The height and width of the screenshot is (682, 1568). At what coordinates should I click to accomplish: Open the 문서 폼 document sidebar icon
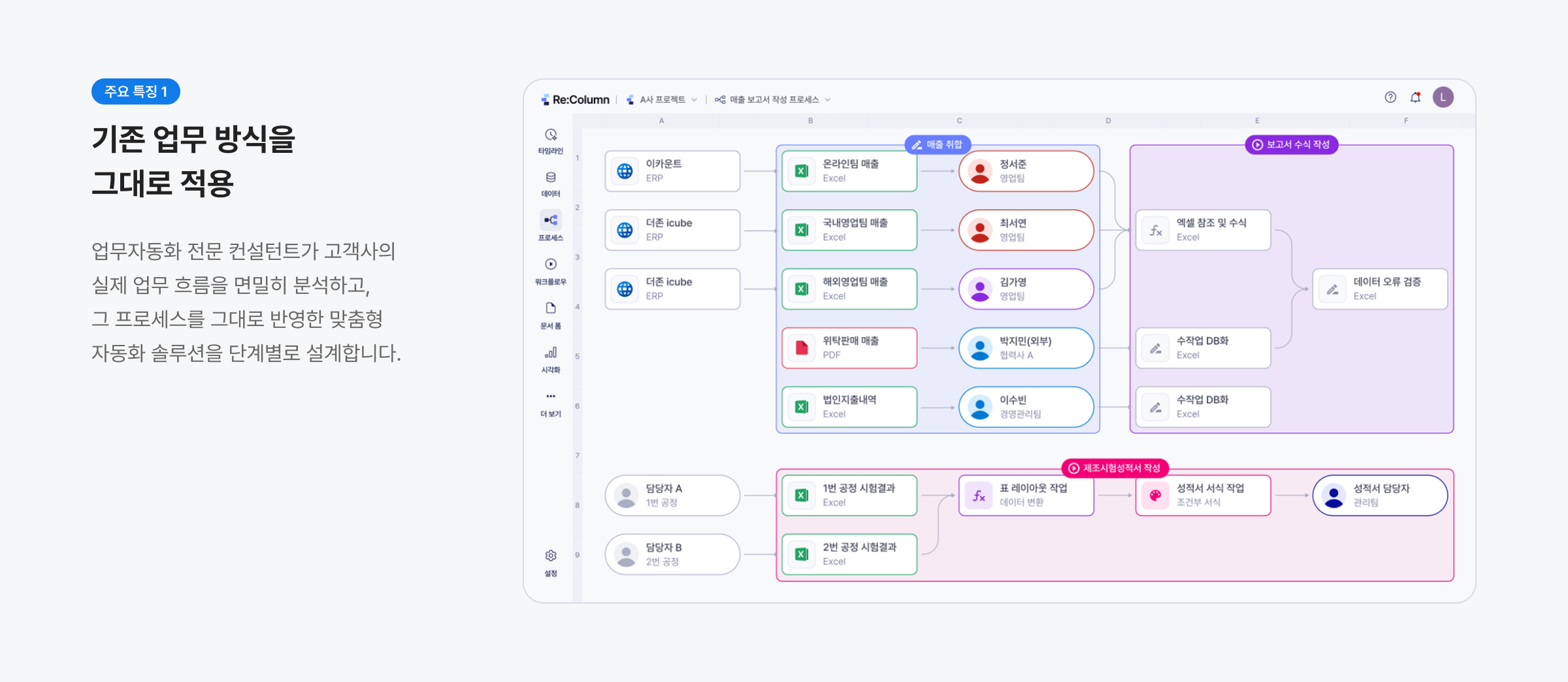point(551,309)
